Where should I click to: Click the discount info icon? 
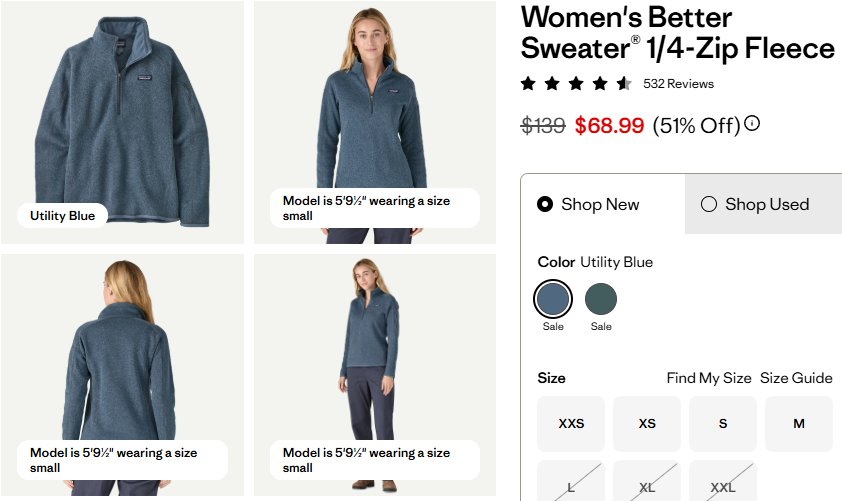[x=752, y=124]
